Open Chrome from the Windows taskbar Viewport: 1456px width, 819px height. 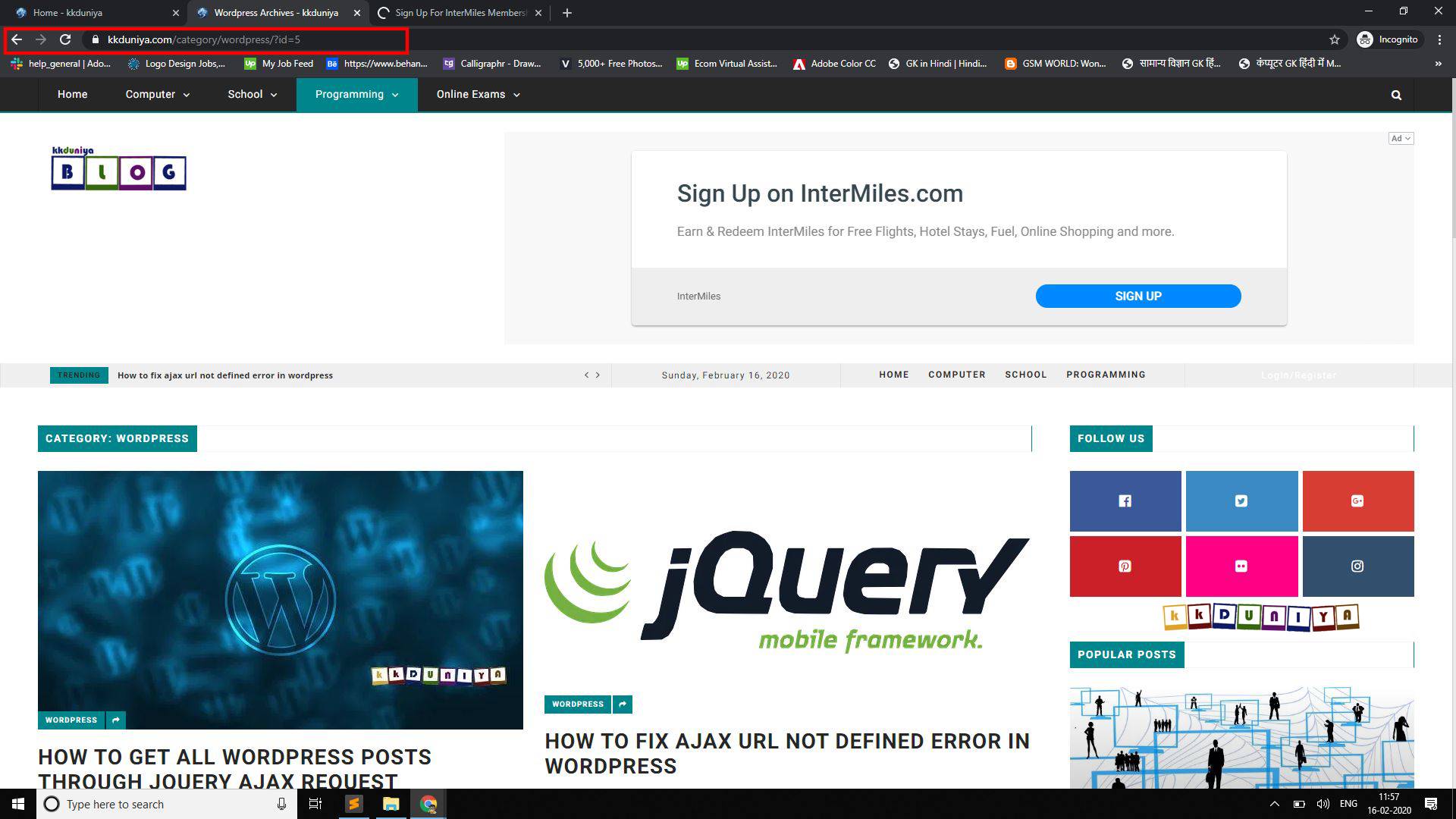click(x=428, y=804)
